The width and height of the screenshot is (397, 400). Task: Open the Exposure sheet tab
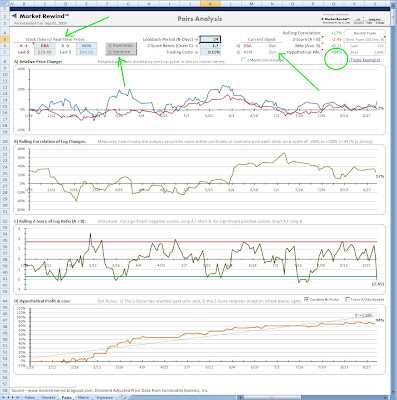[104, 397]
